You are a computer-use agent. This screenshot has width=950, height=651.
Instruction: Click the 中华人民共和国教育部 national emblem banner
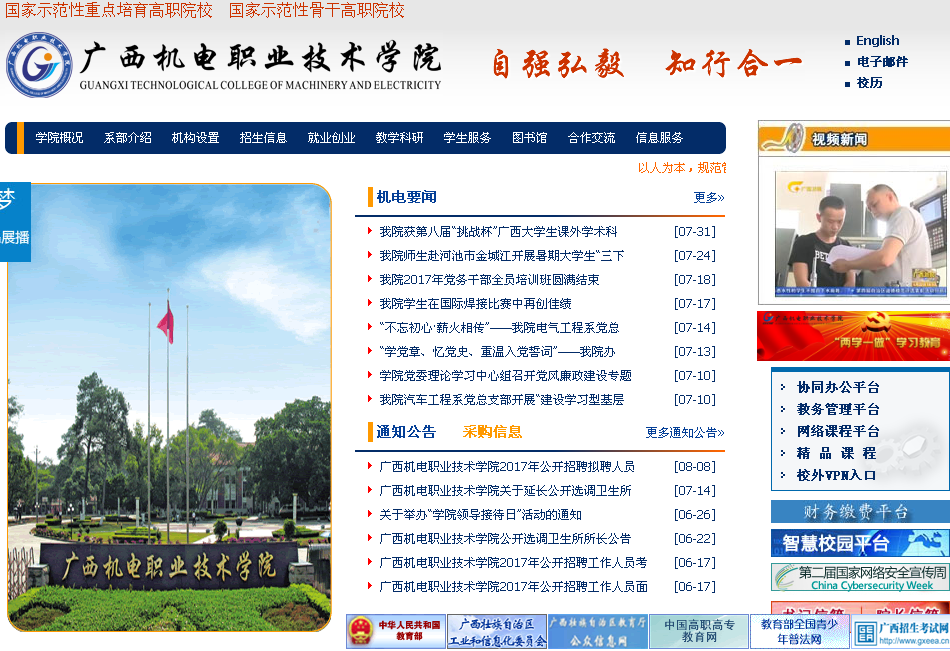pos(395,631)
